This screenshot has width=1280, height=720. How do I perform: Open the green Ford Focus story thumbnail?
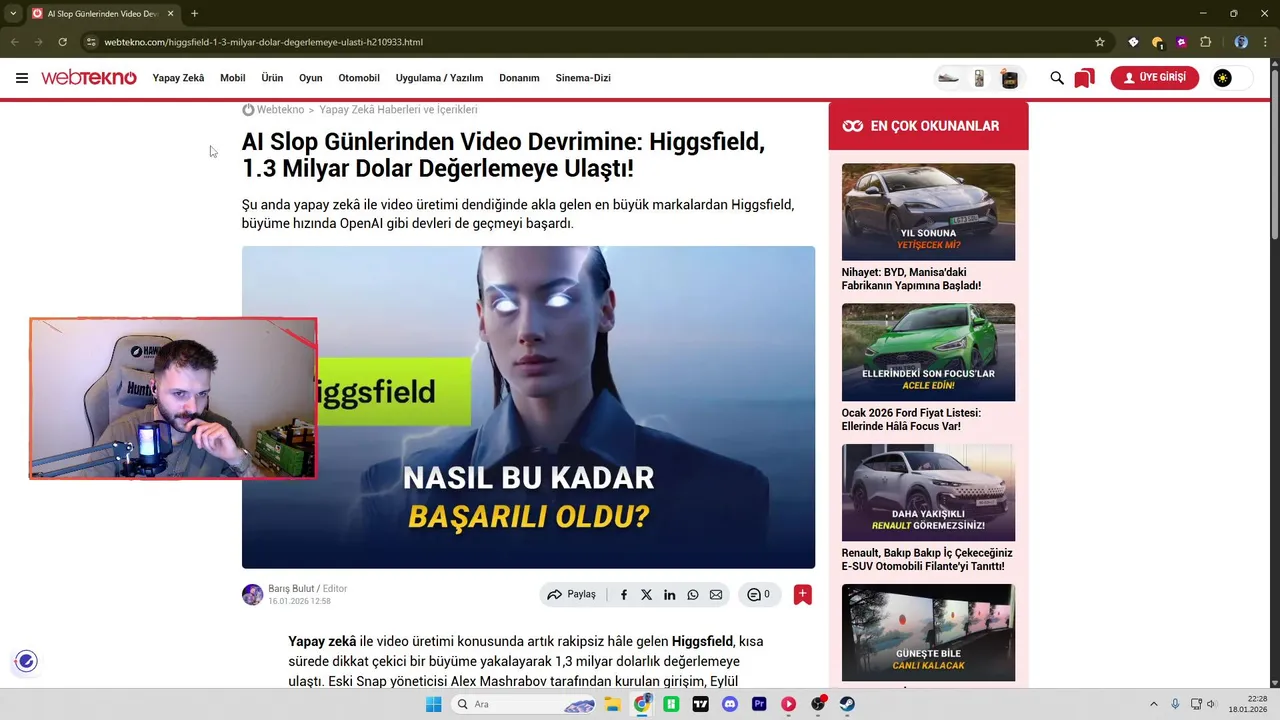click(928, 352)
